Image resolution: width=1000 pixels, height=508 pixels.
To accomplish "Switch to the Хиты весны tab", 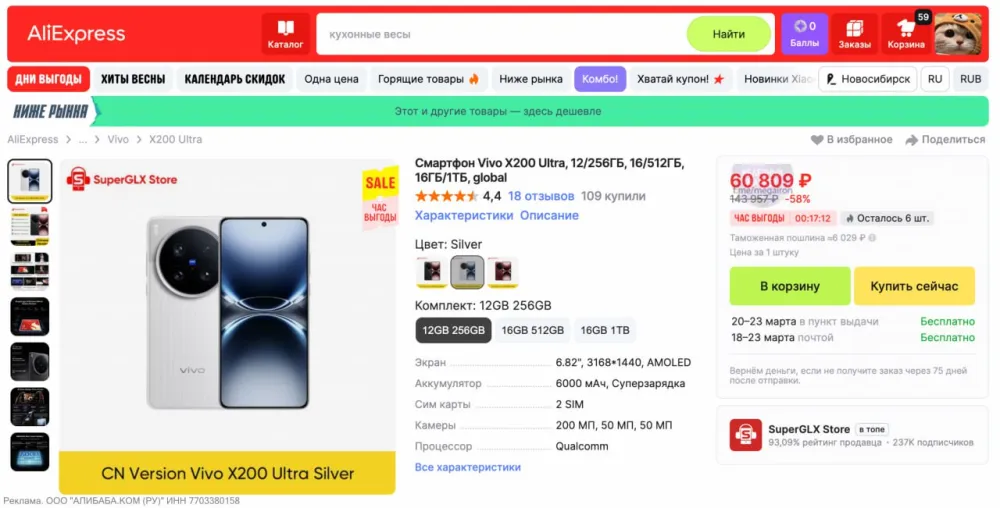I will (133, 79).
